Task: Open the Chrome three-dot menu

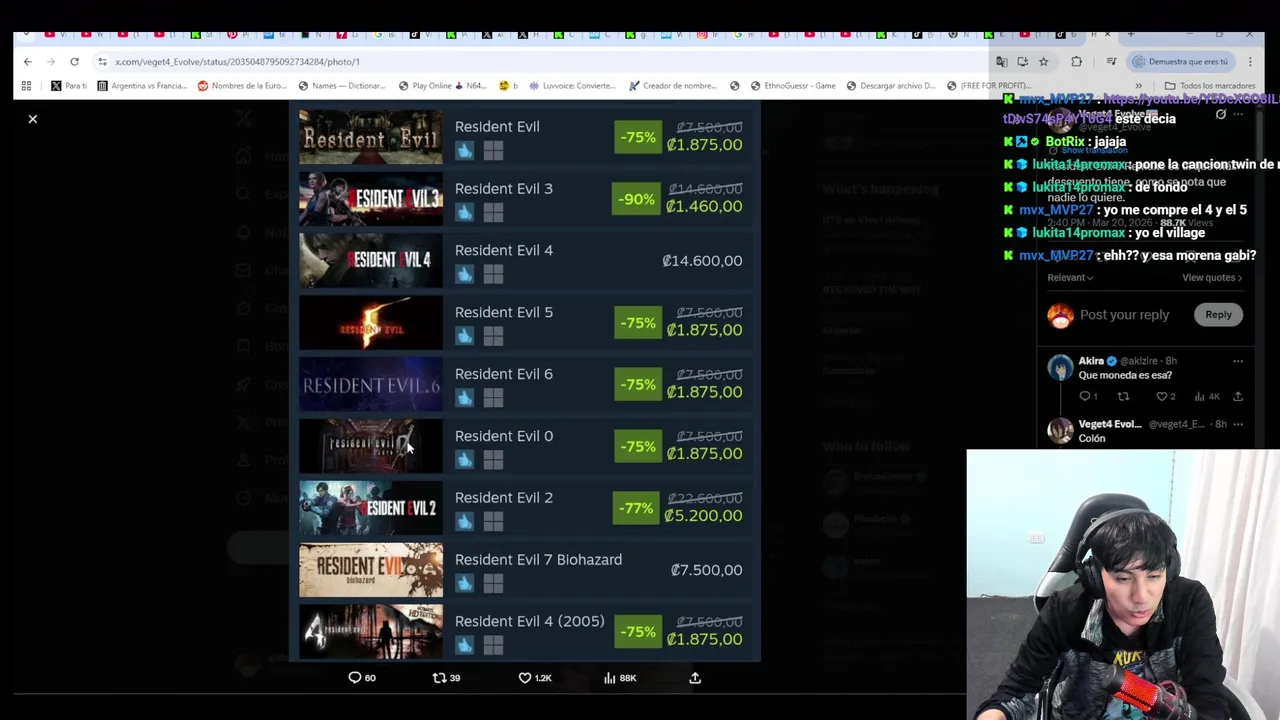Action: click(x=1250, y=62)
